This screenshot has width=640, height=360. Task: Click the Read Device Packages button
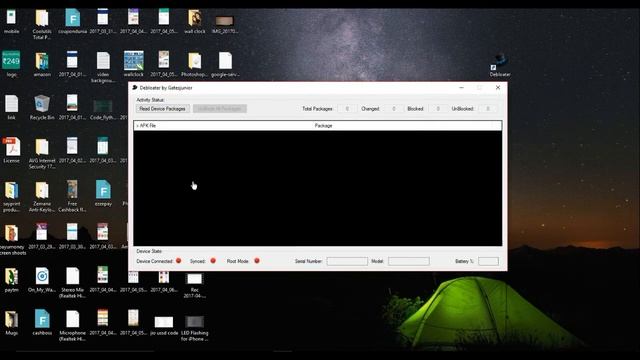pyautogui.click(x=162, y=109)
